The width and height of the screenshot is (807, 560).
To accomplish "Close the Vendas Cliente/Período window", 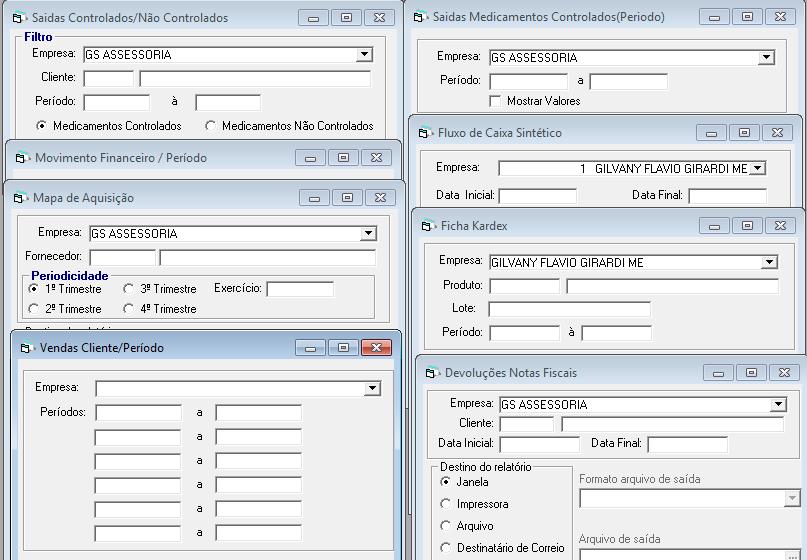I will coord(376,348).
